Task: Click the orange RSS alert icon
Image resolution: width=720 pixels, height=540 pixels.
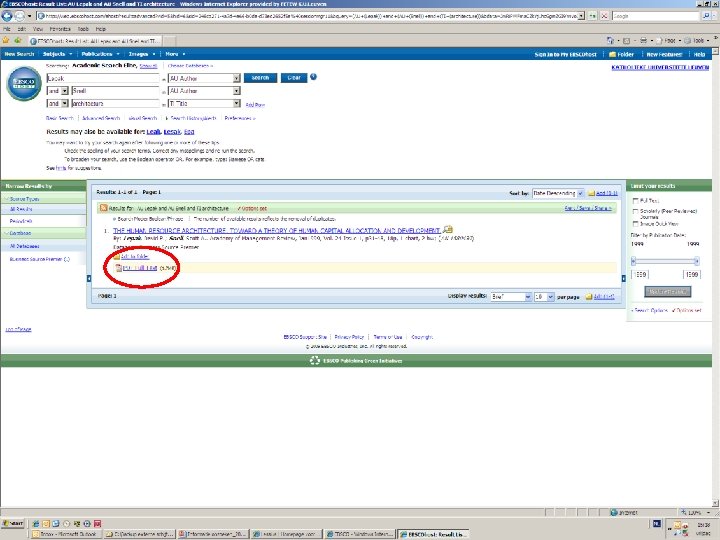Action: click(x=103, y=208)
